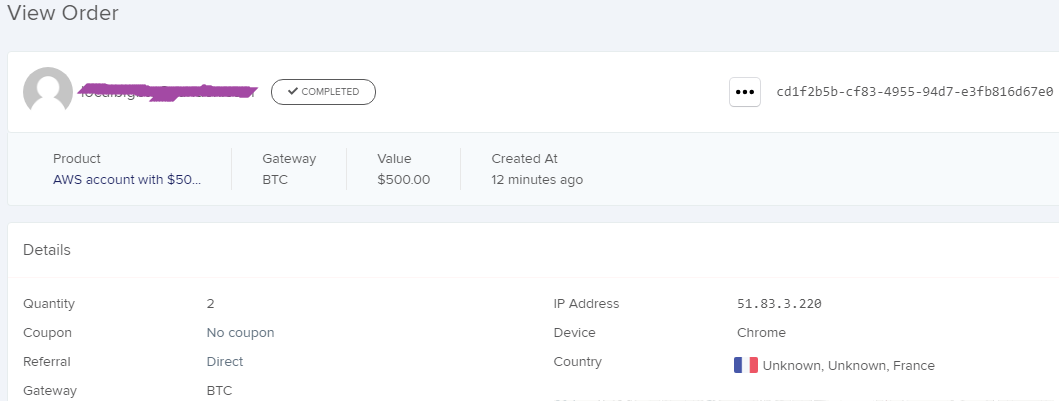This screenshot has width=1059, height=401.
Task: Click the checkmark in the COMPLETED badge
Action: click(x=292, y=92)
